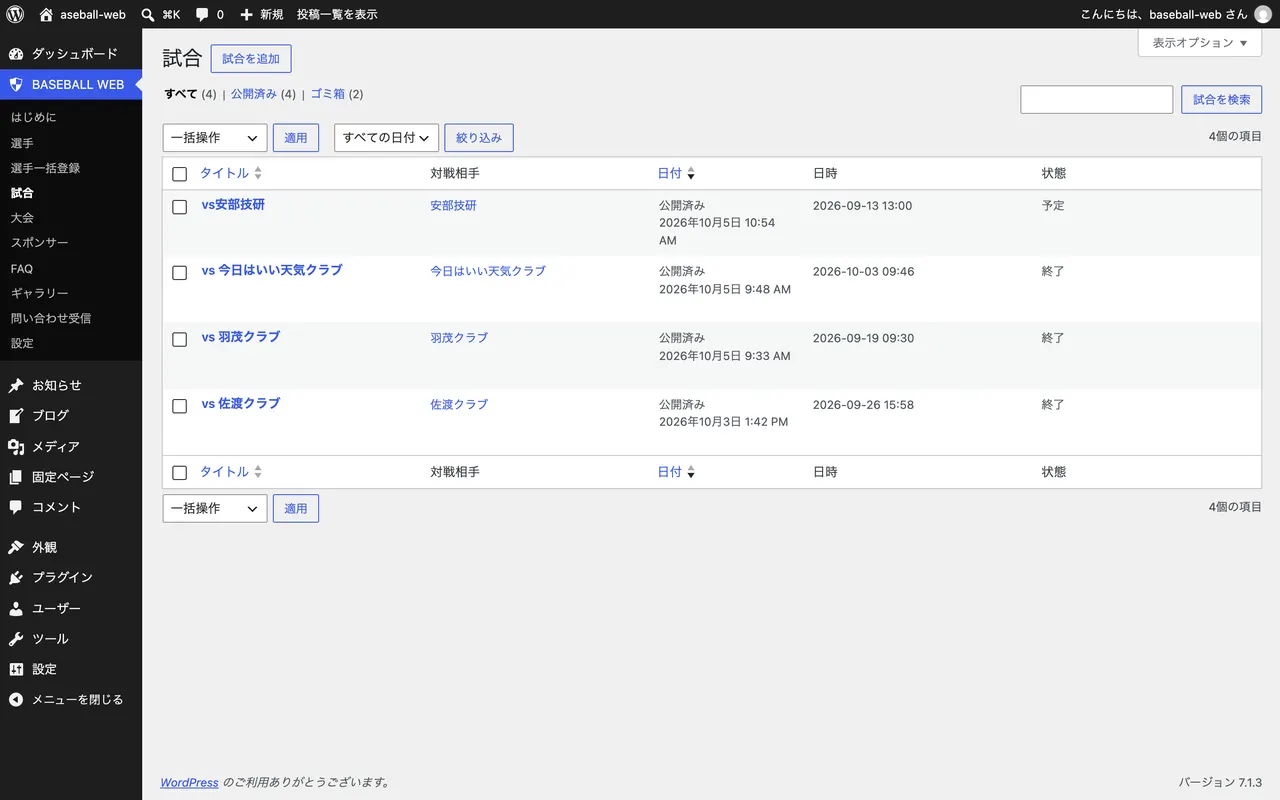Click the BASEBALL WEB shield icon
This screenshot has width=1280, height=800.
[16, 85]
